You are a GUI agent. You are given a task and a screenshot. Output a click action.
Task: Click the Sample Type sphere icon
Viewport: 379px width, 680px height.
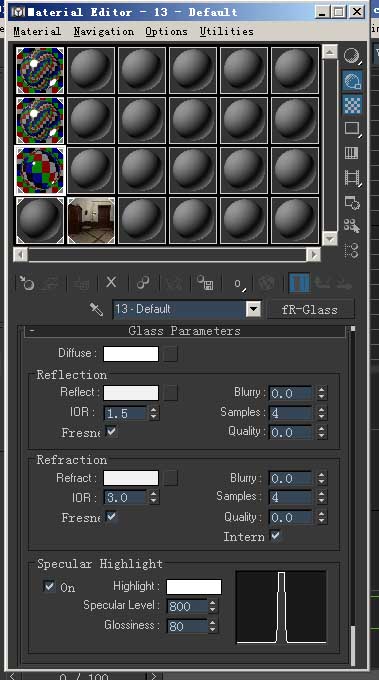point(352,56)
